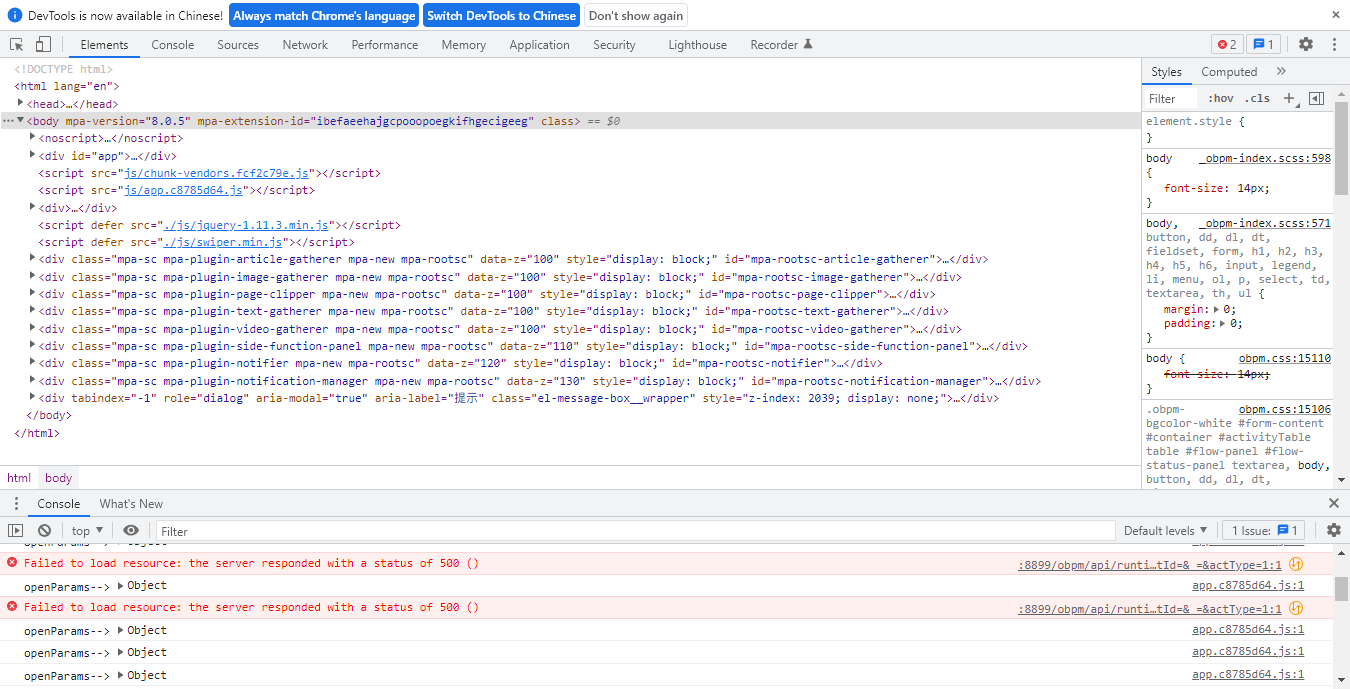Click Always match Chrome's language button

(324, 15)
